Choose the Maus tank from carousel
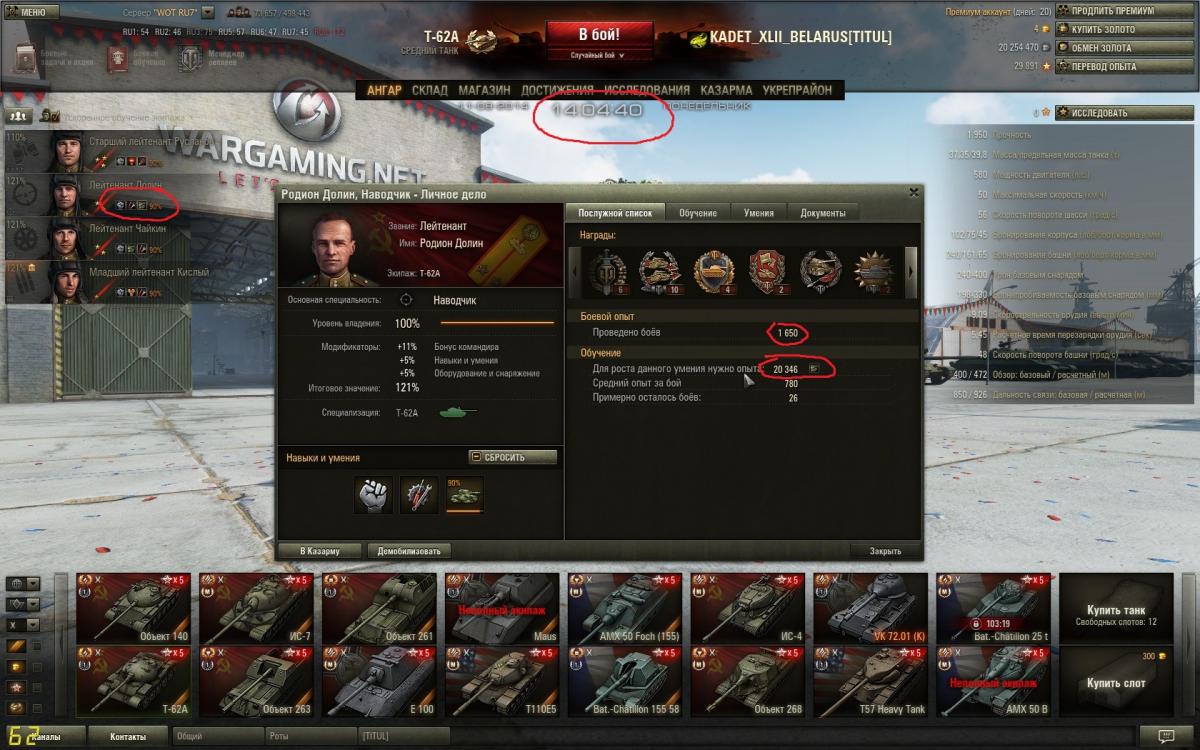This screenshot has height=750, width=1200. click(x=503, y=608)
